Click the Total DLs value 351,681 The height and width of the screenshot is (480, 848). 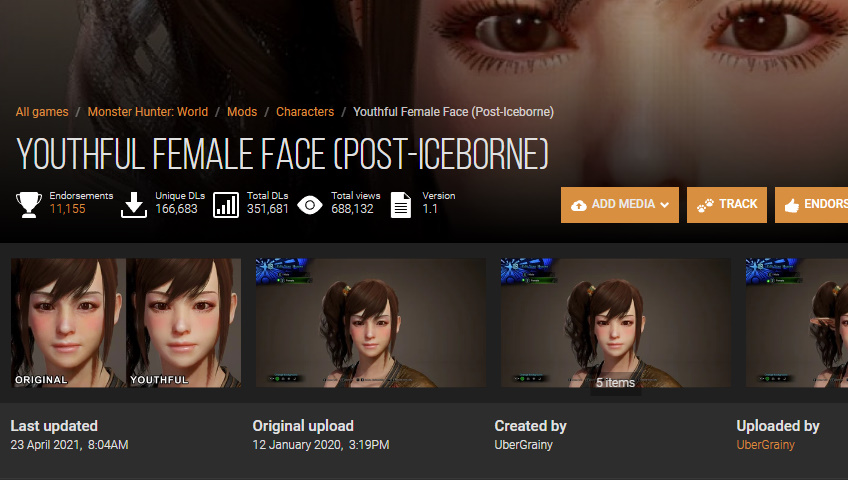pyautogui.click(x=268, y=209)
